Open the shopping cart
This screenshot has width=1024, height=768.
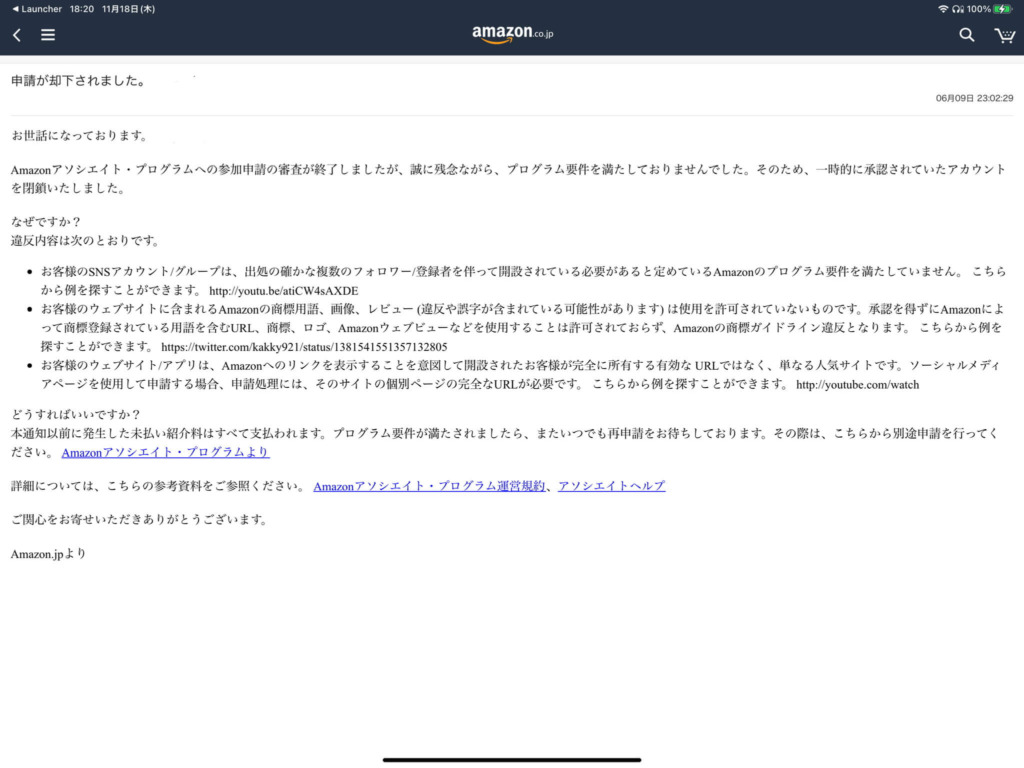[x=1004, y=35]
